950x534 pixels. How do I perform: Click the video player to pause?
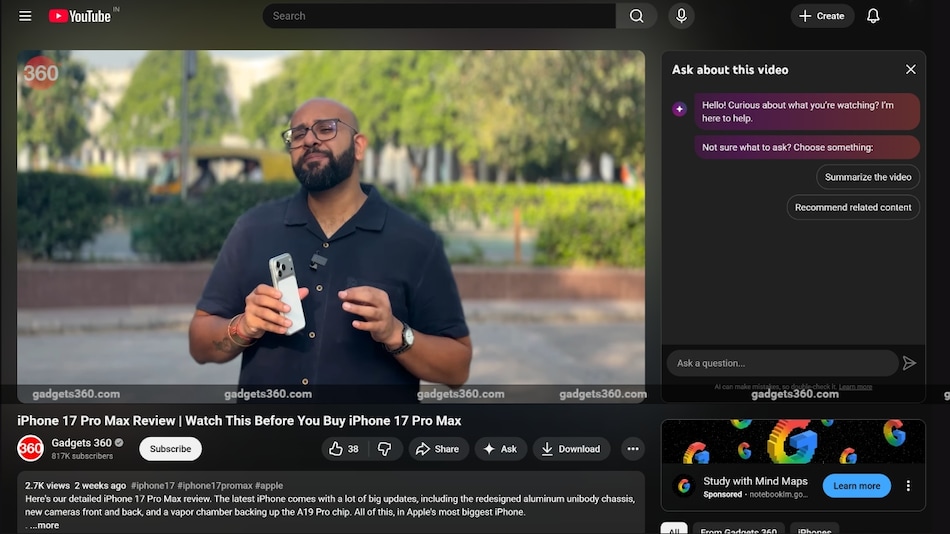331,226
